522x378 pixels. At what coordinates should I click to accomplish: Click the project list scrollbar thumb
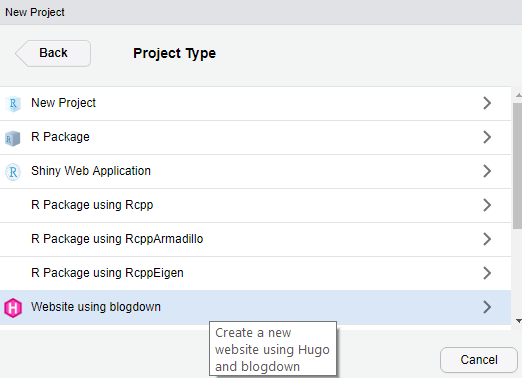pos(518,166)
